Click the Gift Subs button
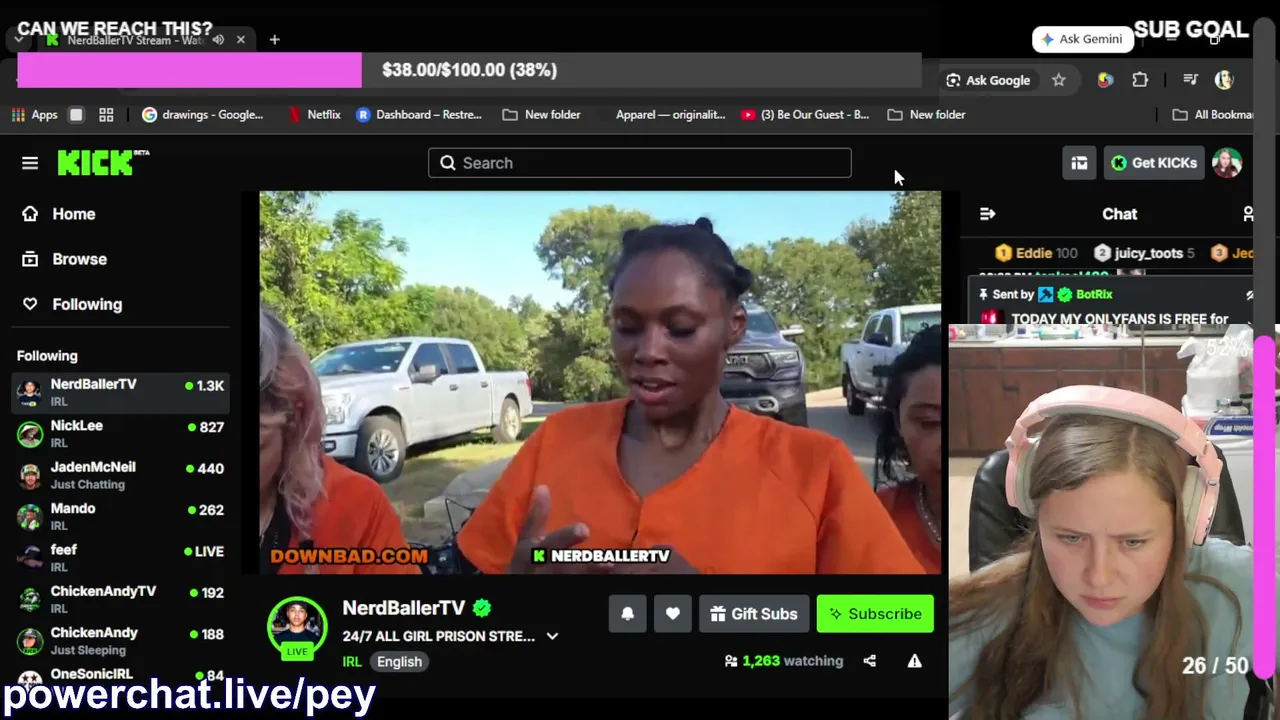The height and width of the screenshot is (720, 1280). pos(754,614)
